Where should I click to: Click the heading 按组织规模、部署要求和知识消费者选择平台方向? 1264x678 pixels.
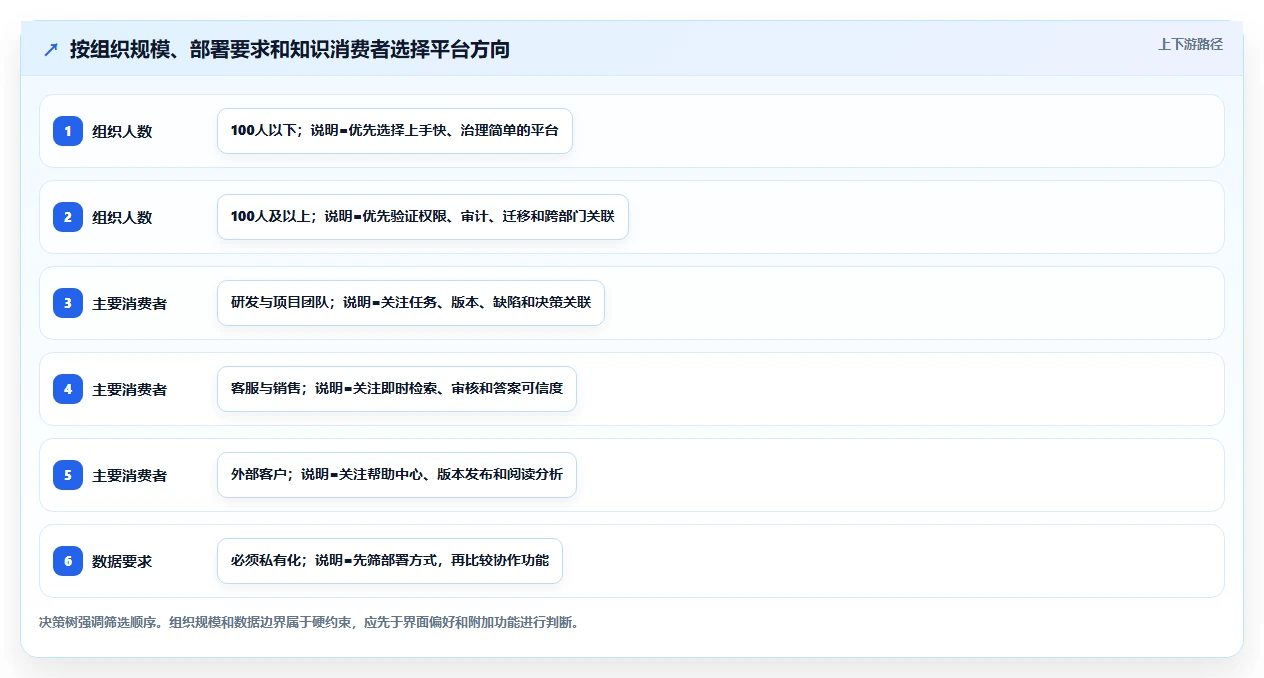tap(290, 49)
